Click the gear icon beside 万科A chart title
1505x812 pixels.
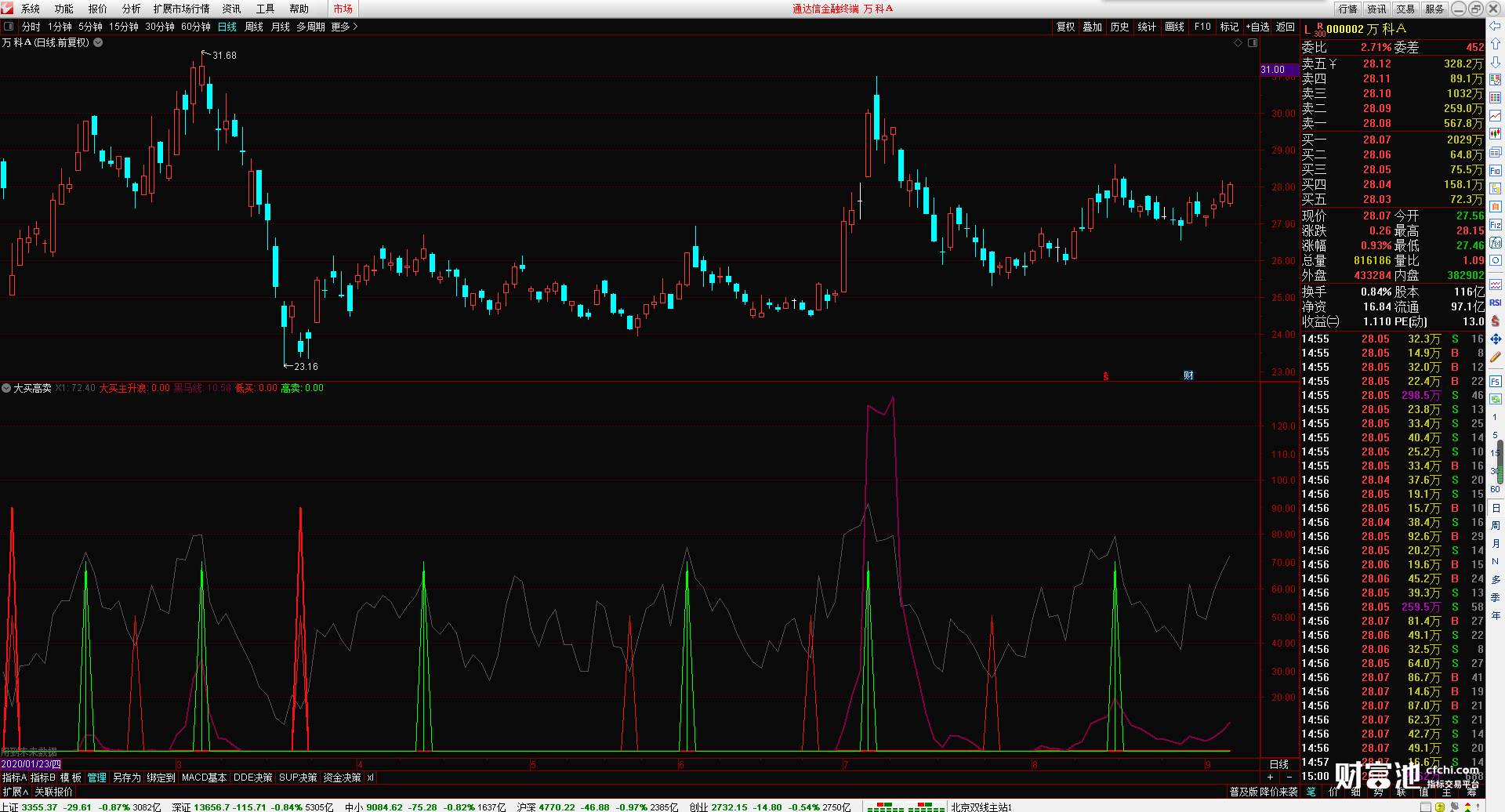click(98, 42)
